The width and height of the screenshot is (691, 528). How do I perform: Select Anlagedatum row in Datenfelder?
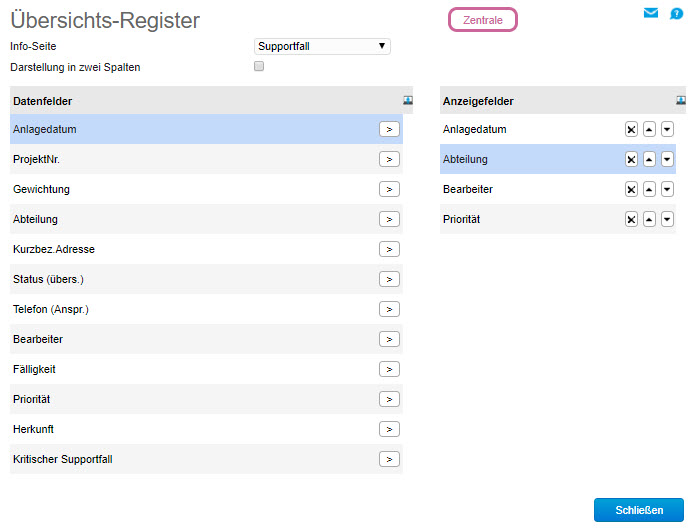206,129
